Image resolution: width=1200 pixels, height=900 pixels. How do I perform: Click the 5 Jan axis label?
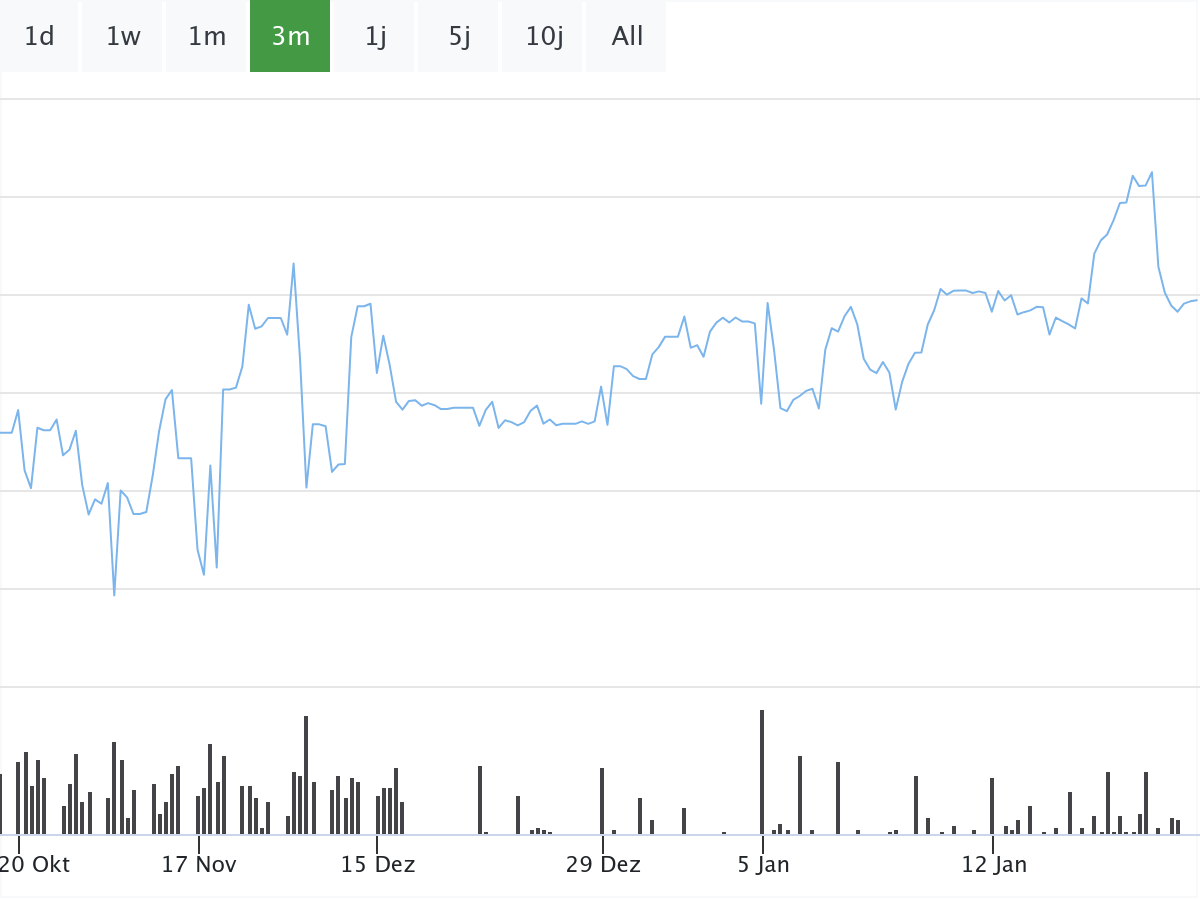pos(763,865)
